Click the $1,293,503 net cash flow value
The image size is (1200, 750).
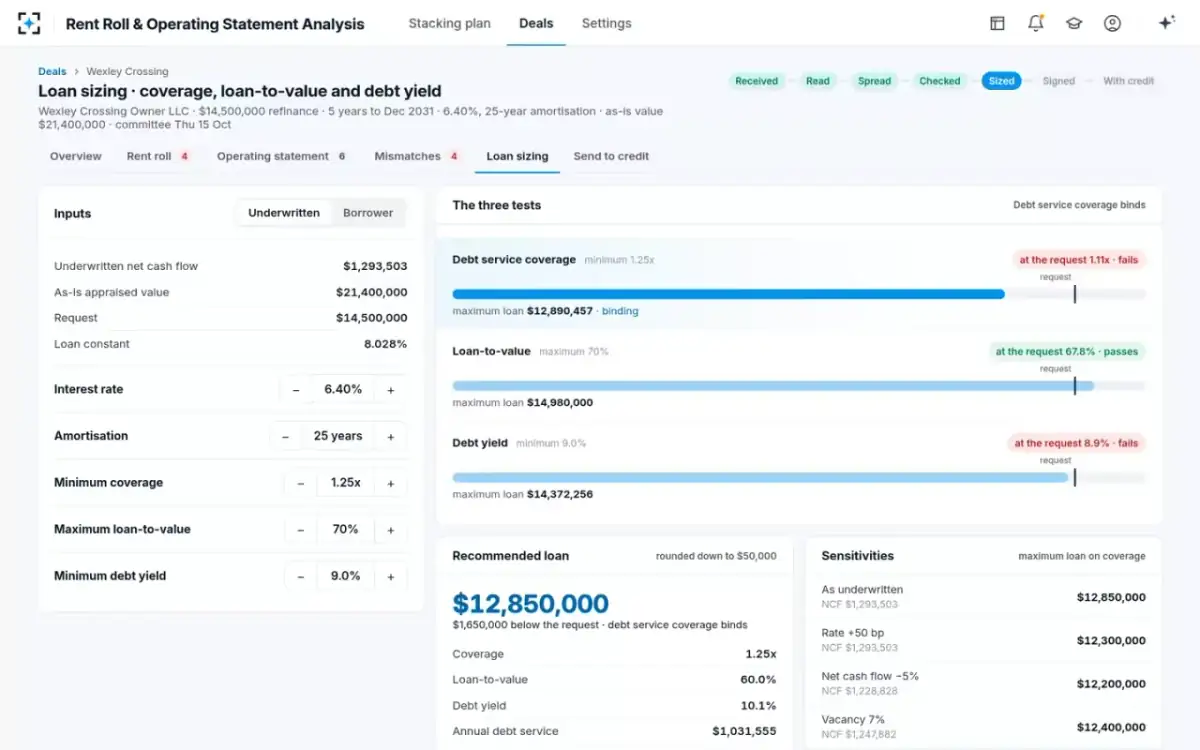click(x=375, y=266)
